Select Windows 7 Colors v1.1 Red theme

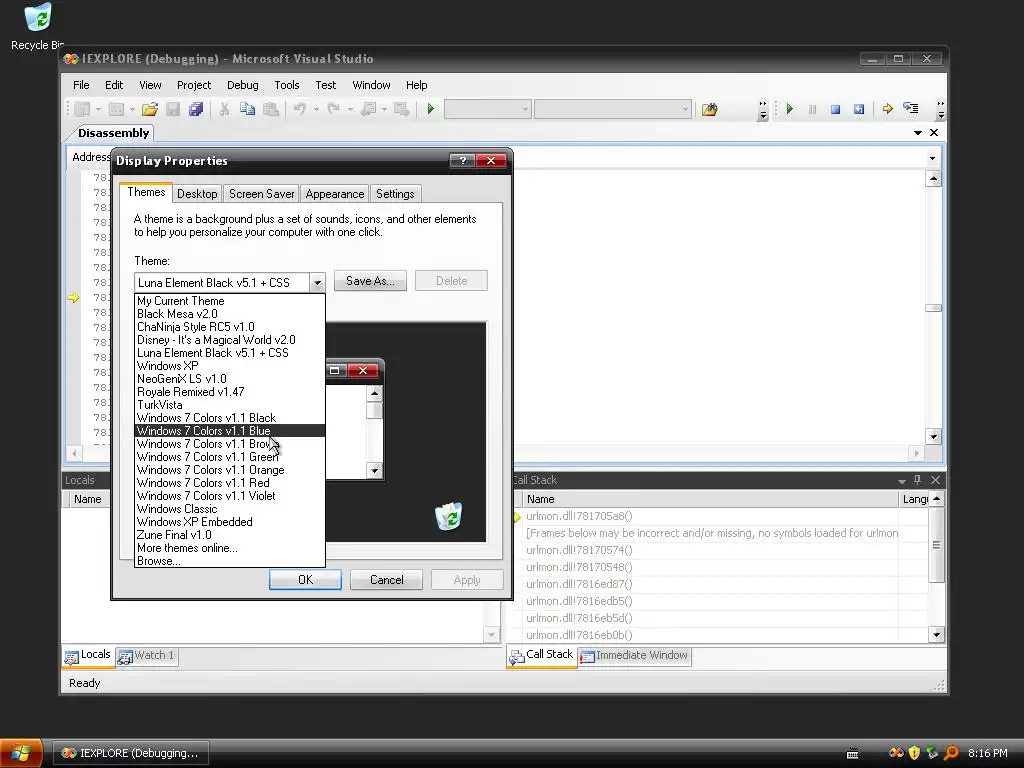click(x=229, y=483)
